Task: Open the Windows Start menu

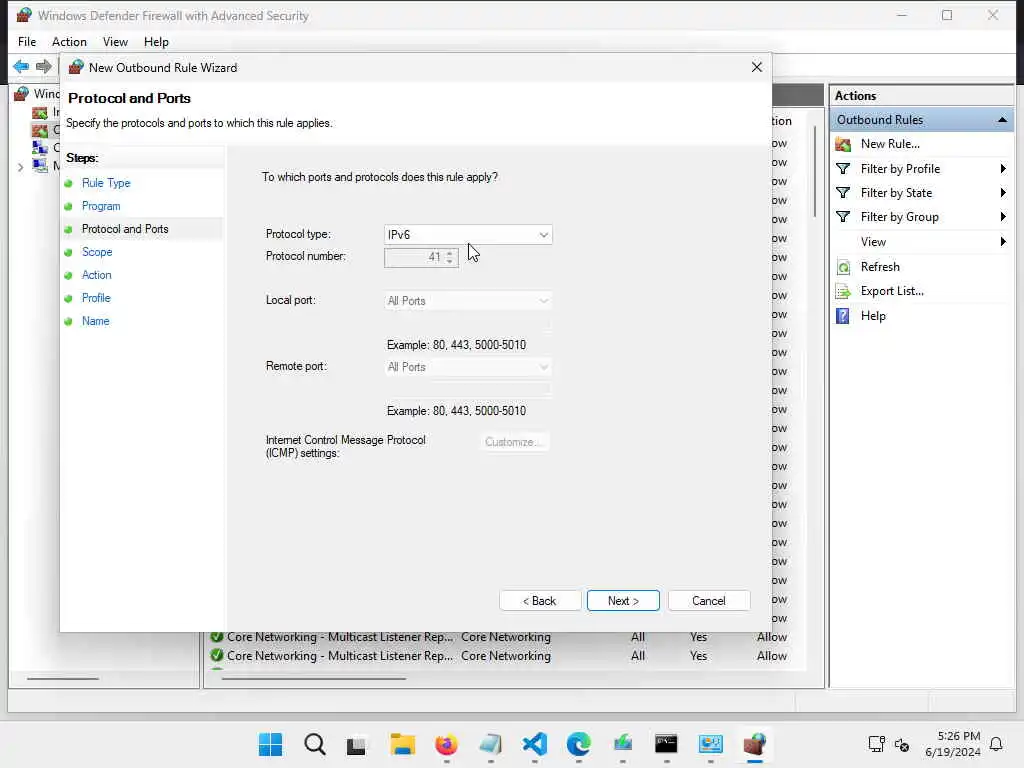Action: click(x=270, y=744)
